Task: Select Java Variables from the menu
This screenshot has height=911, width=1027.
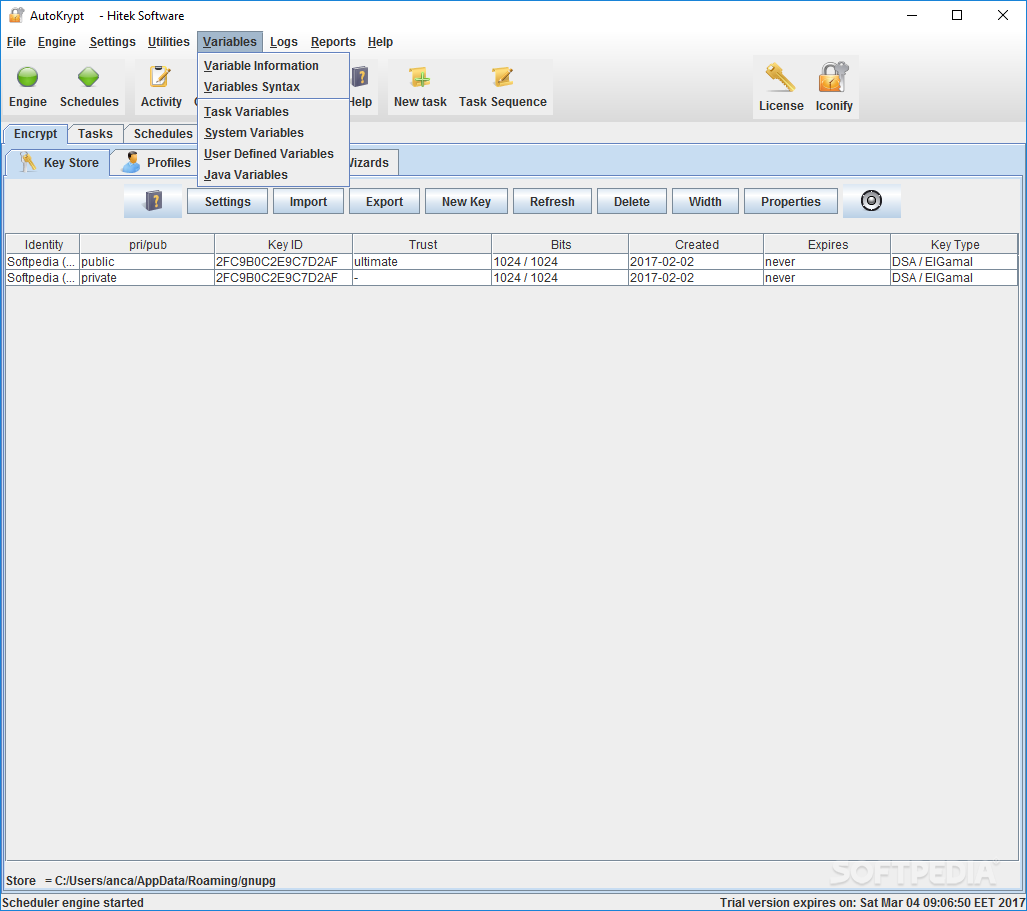Action: [x=273, y=174]
